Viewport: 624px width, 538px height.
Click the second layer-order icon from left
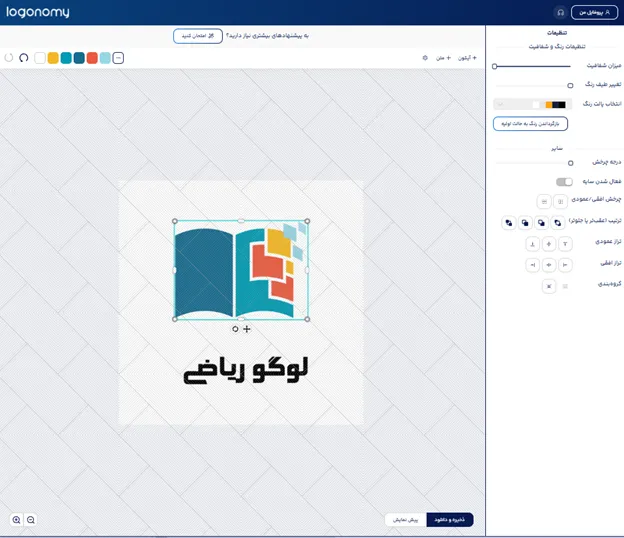coord(525,223)
